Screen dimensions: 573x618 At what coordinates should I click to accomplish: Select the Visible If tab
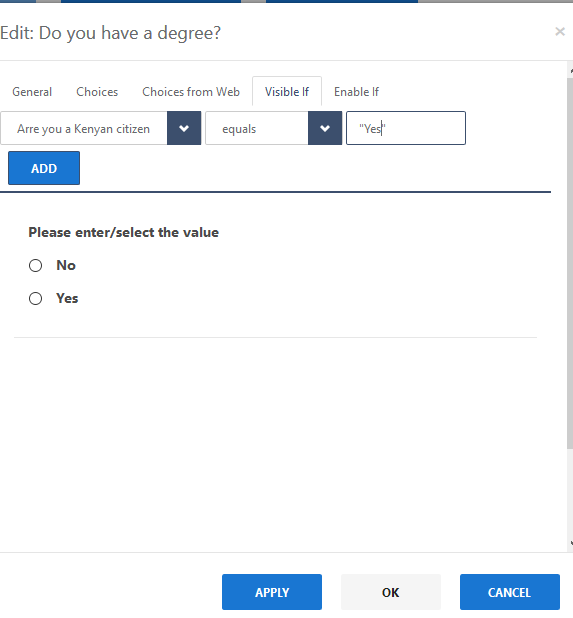(x=287, y=92)
